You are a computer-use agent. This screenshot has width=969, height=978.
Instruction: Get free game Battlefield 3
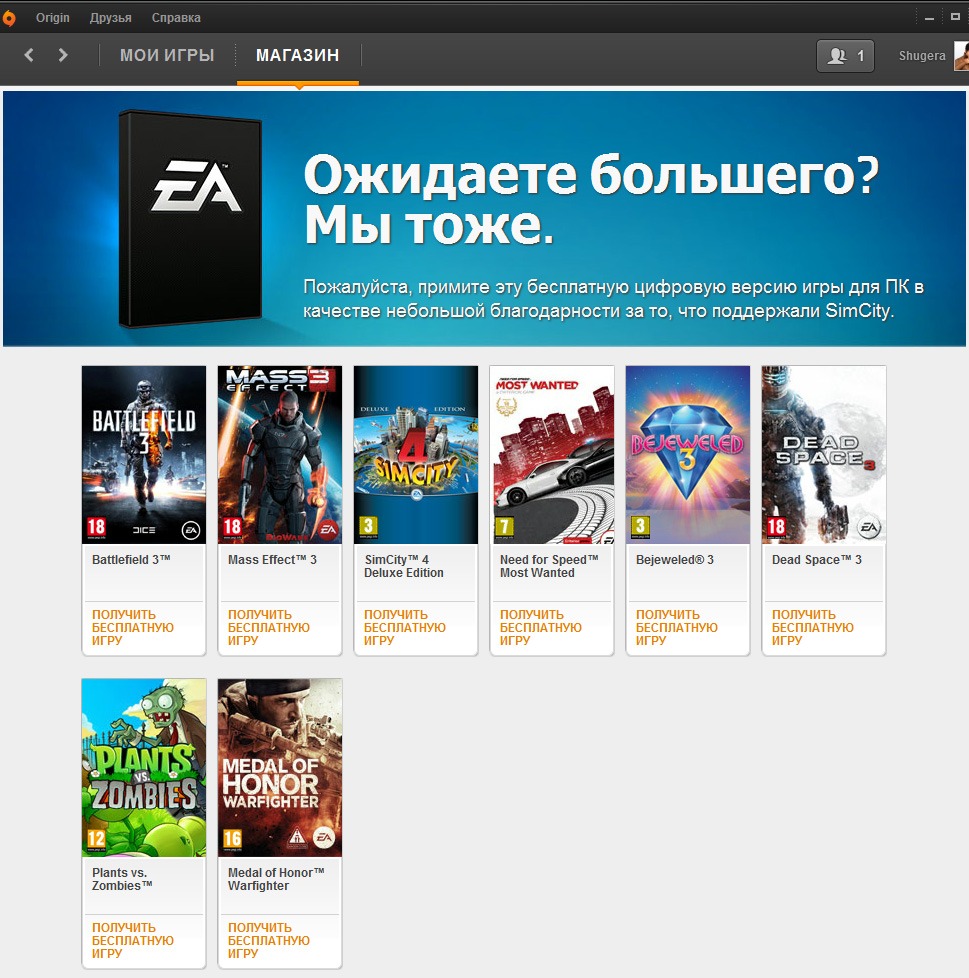click(133, 627)
